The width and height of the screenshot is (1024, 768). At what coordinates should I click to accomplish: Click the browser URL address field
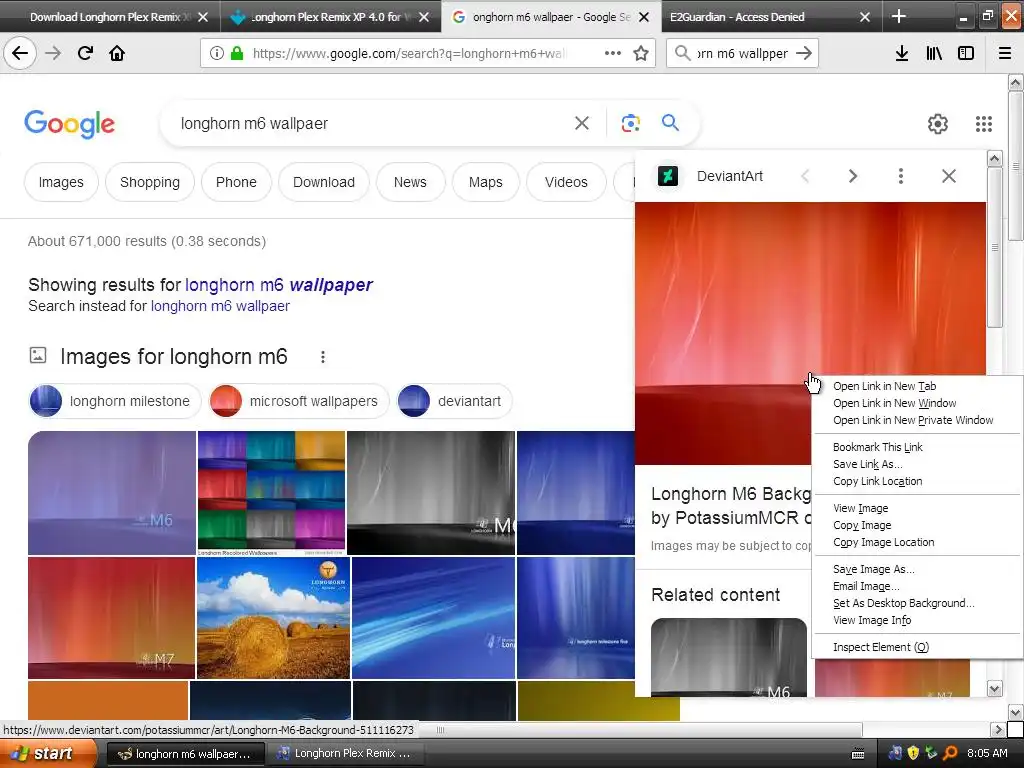pos(408,53)
